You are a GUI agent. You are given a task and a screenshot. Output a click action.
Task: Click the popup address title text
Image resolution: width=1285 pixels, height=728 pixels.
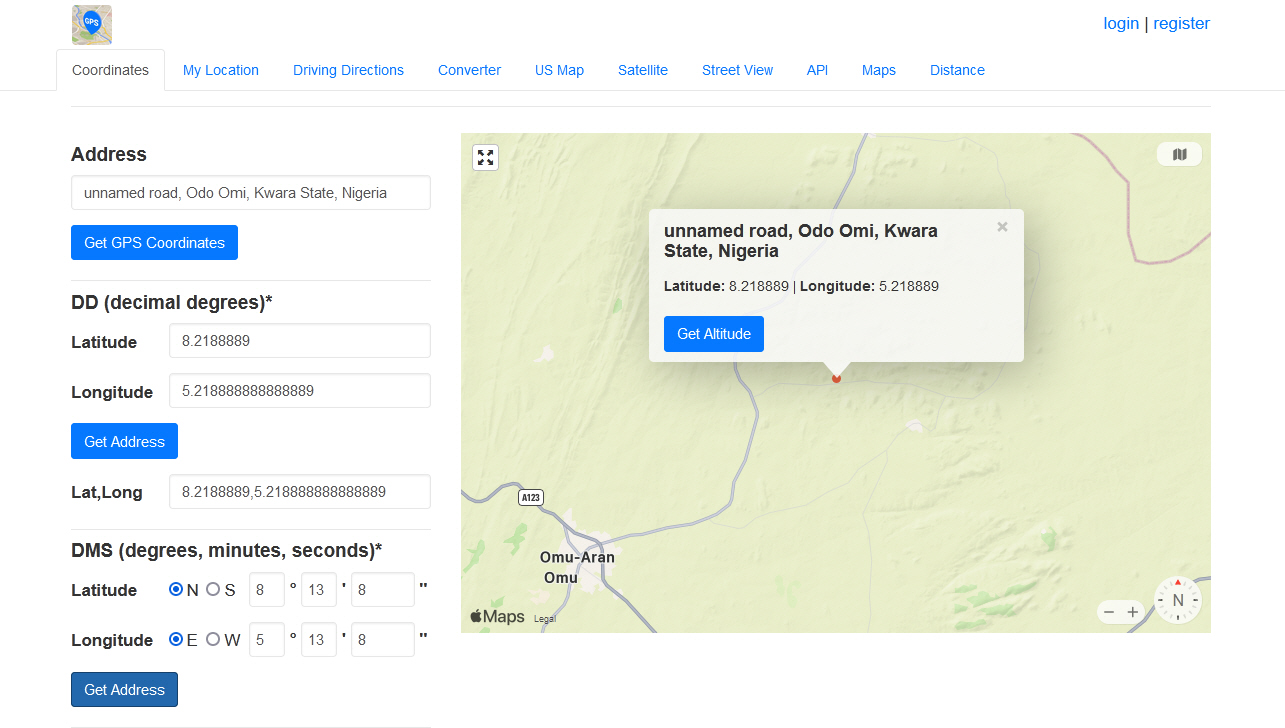coord(801,241)
